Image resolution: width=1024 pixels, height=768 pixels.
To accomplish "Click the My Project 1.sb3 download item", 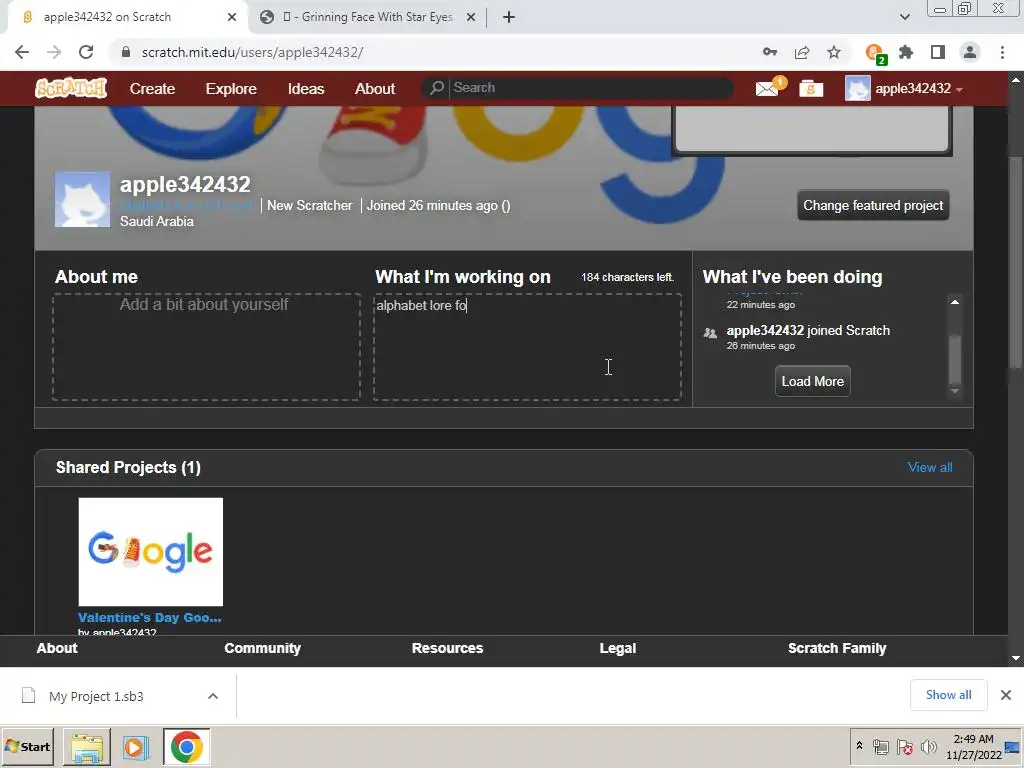I will pos(96,696).
